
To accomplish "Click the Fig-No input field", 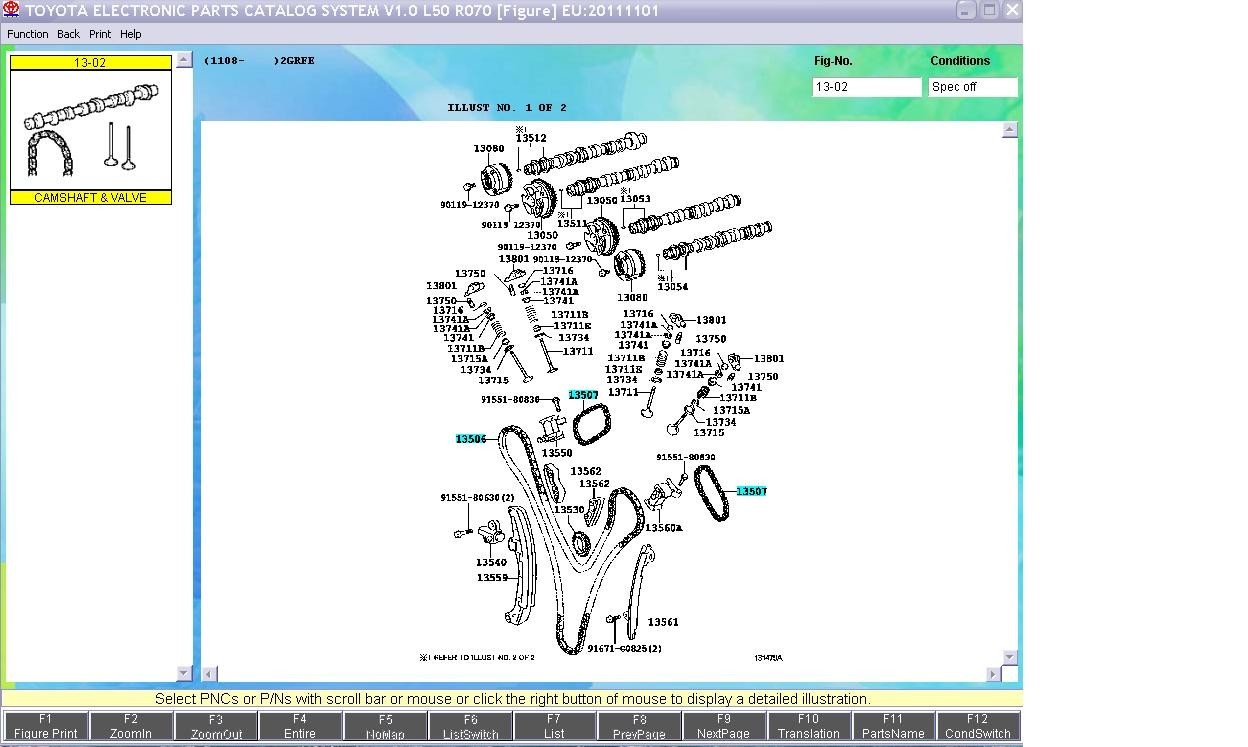I will [866, 87].
